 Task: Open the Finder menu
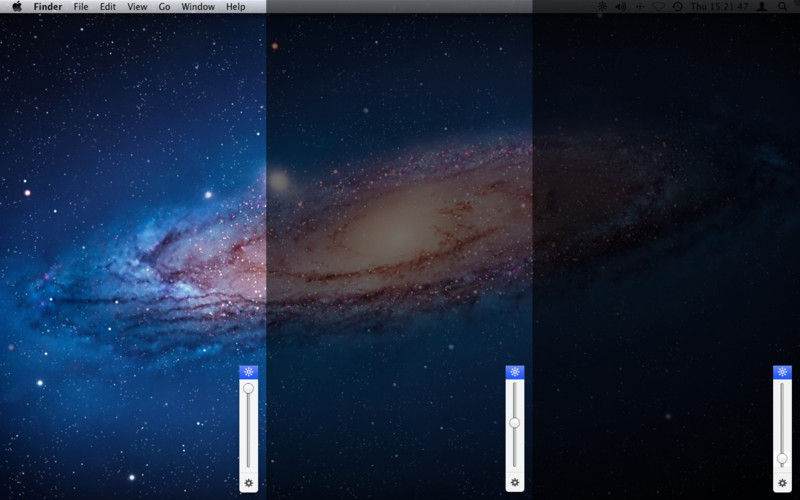point(48,7)
